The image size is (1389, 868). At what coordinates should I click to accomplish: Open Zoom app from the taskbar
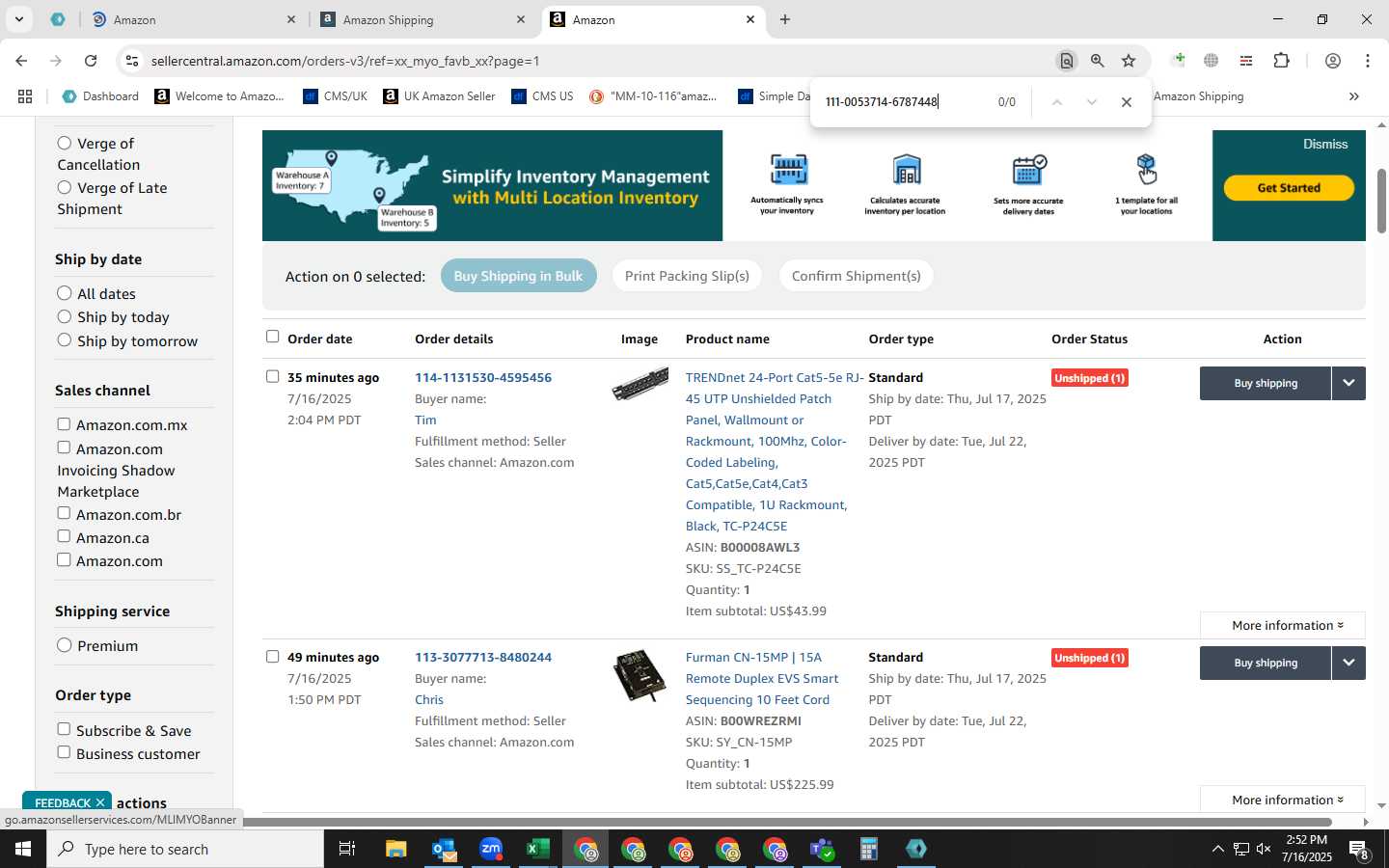tap(491, 849)
